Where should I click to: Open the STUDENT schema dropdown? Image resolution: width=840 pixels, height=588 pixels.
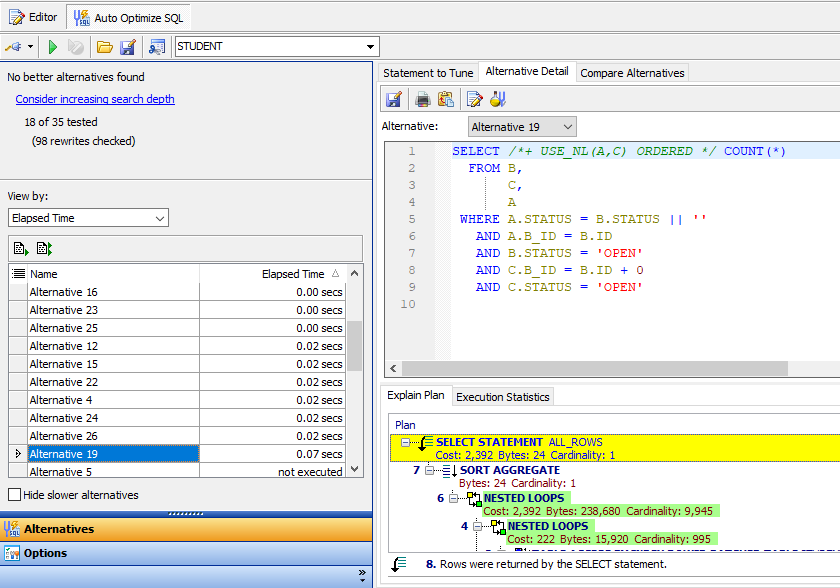tap(370, 47)
